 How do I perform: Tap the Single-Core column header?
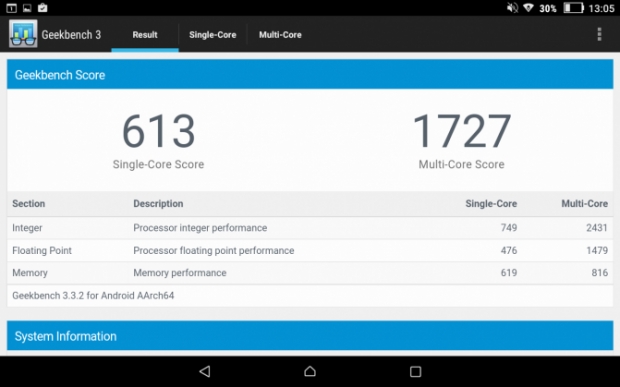pyautogui.click(x=491, y=204)
